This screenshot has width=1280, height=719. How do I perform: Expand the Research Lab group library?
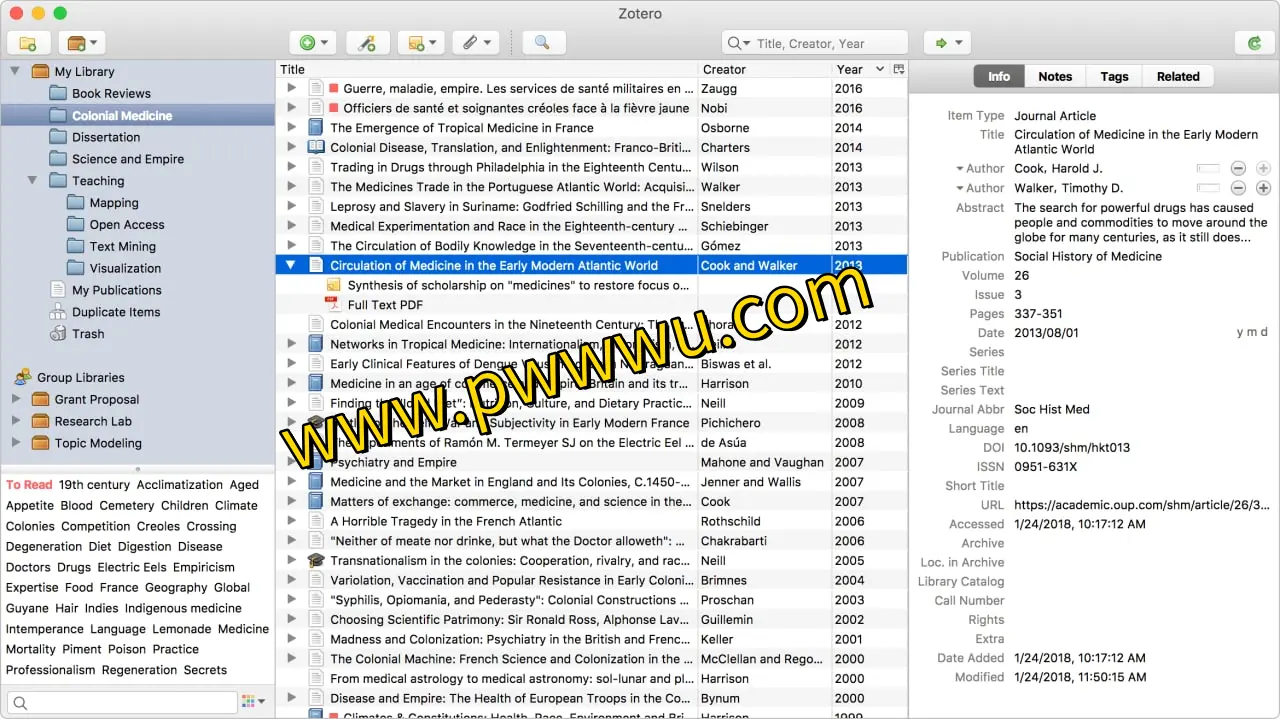(15, 421)
